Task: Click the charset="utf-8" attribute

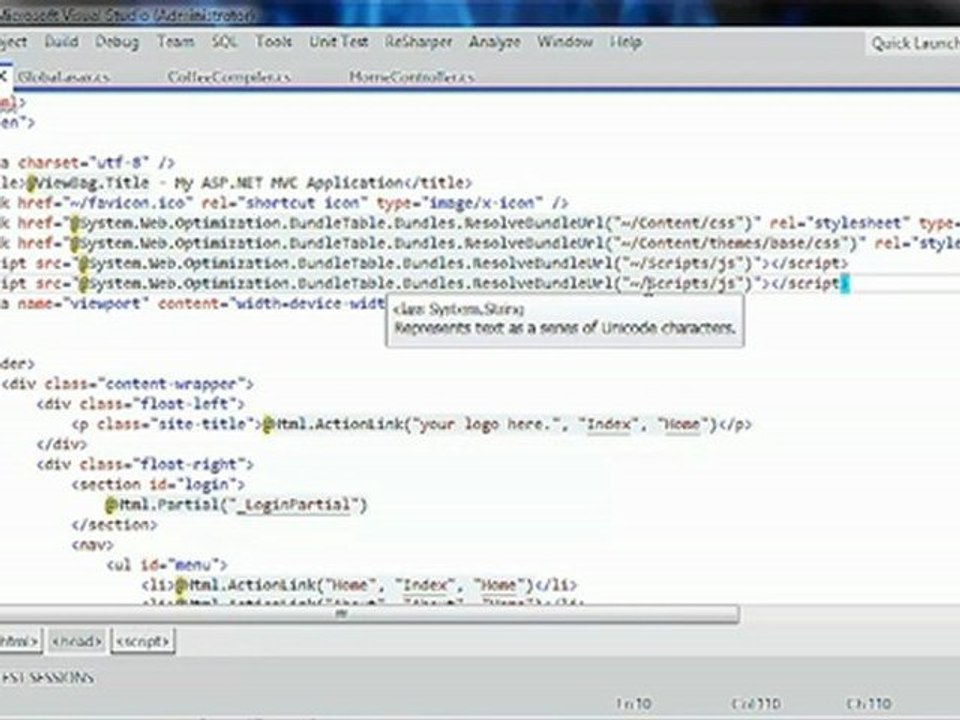Action: pos(84,162)
